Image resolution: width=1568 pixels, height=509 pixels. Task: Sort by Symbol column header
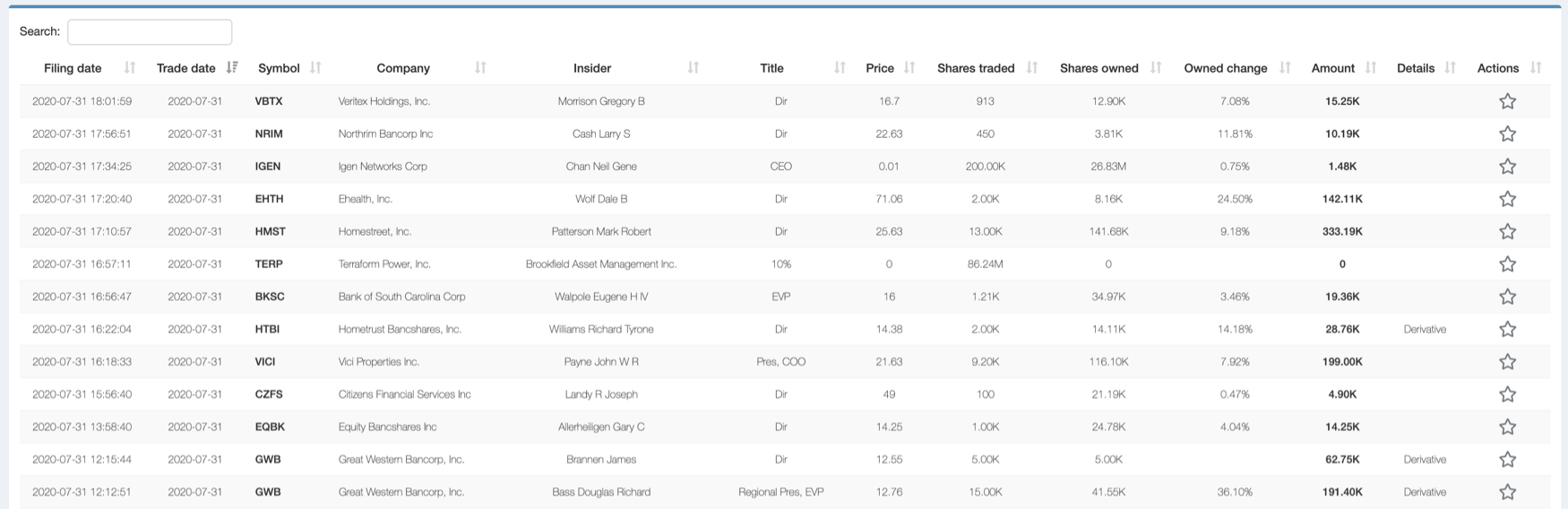coord(279,68)
